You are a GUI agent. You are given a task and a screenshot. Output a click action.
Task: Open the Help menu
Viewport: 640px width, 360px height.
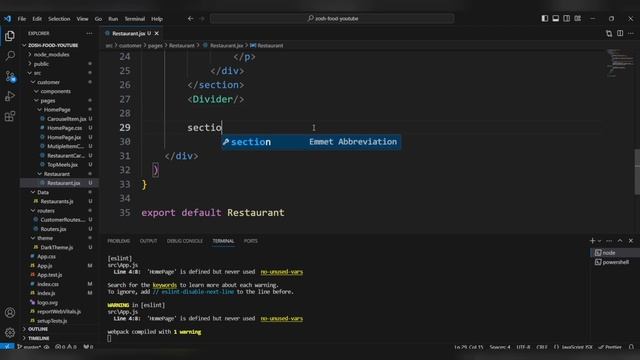[157, 19]
